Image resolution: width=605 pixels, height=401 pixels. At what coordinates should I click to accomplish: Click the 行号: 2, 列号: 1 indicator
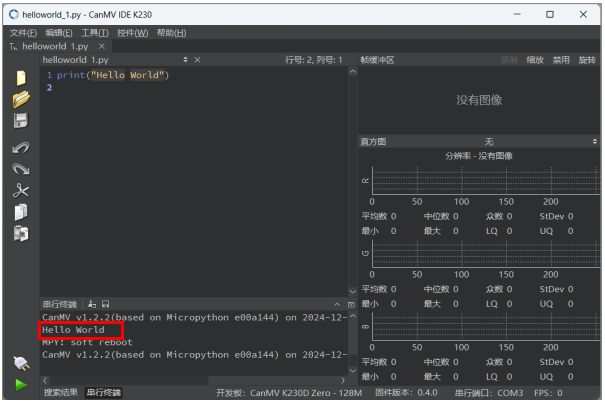[x=314, y=60]
